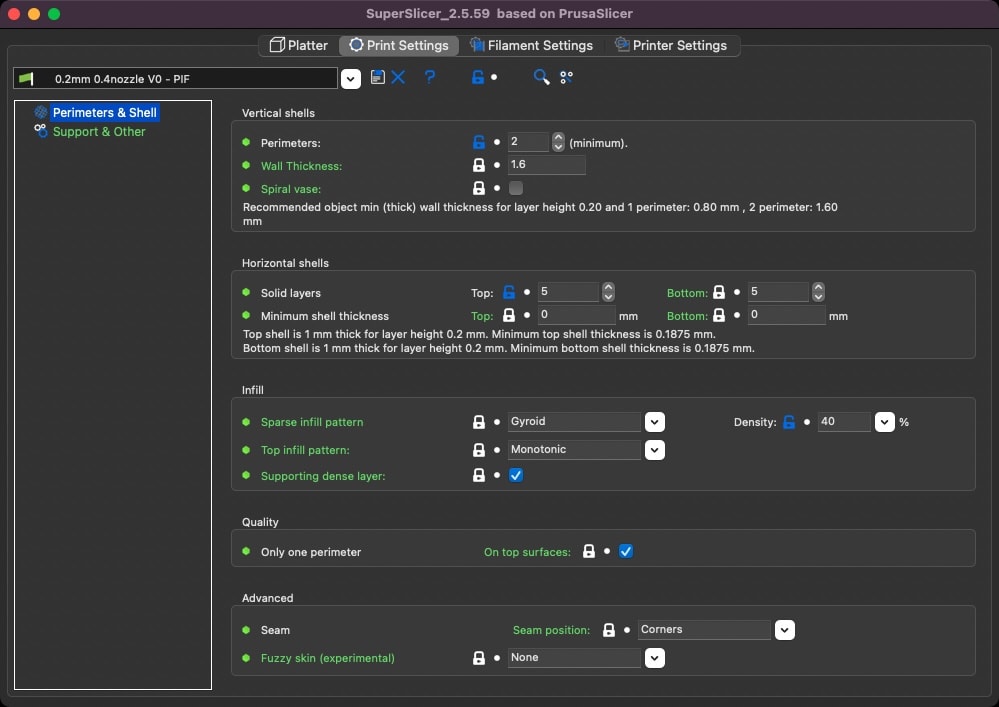Click the blue X delete preset icon
Screen dimensions: 999x707
(x=398, y=78)
